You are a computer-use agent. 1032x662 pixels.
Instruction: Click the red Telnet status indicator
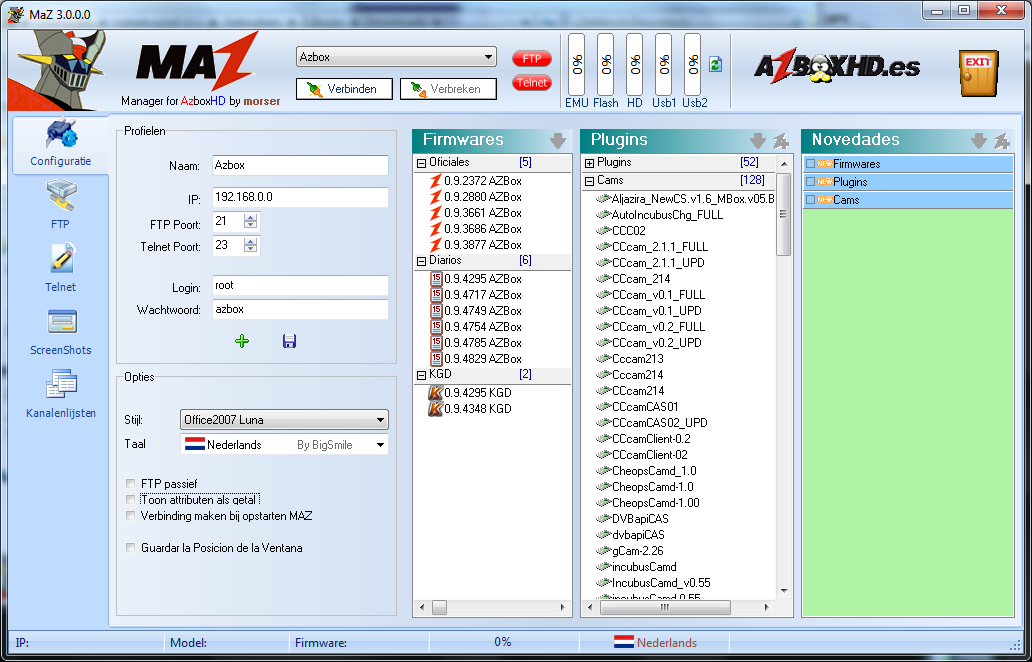click(x=532, y=82)
